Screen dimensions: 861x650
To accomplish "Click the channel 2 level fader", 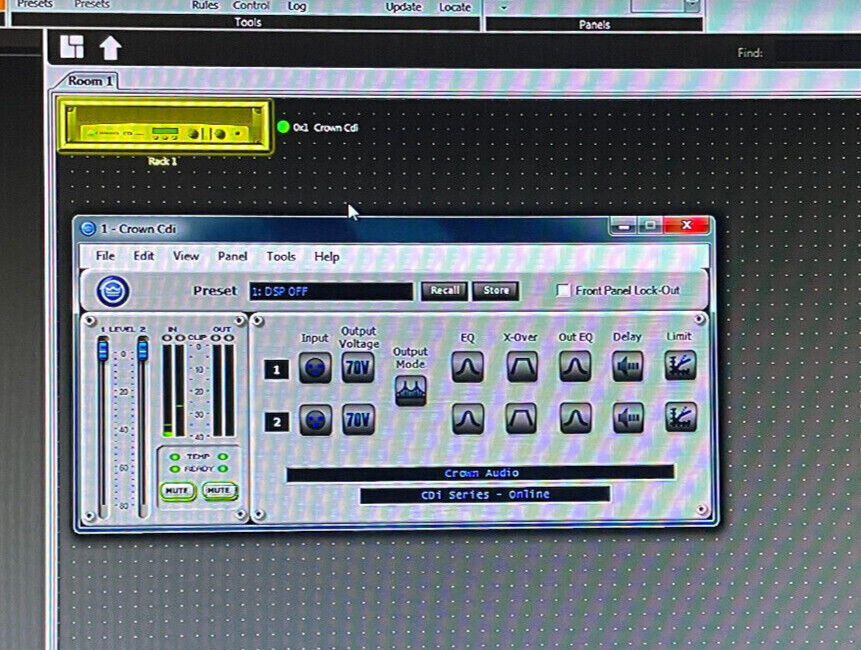I will (143, 349).
